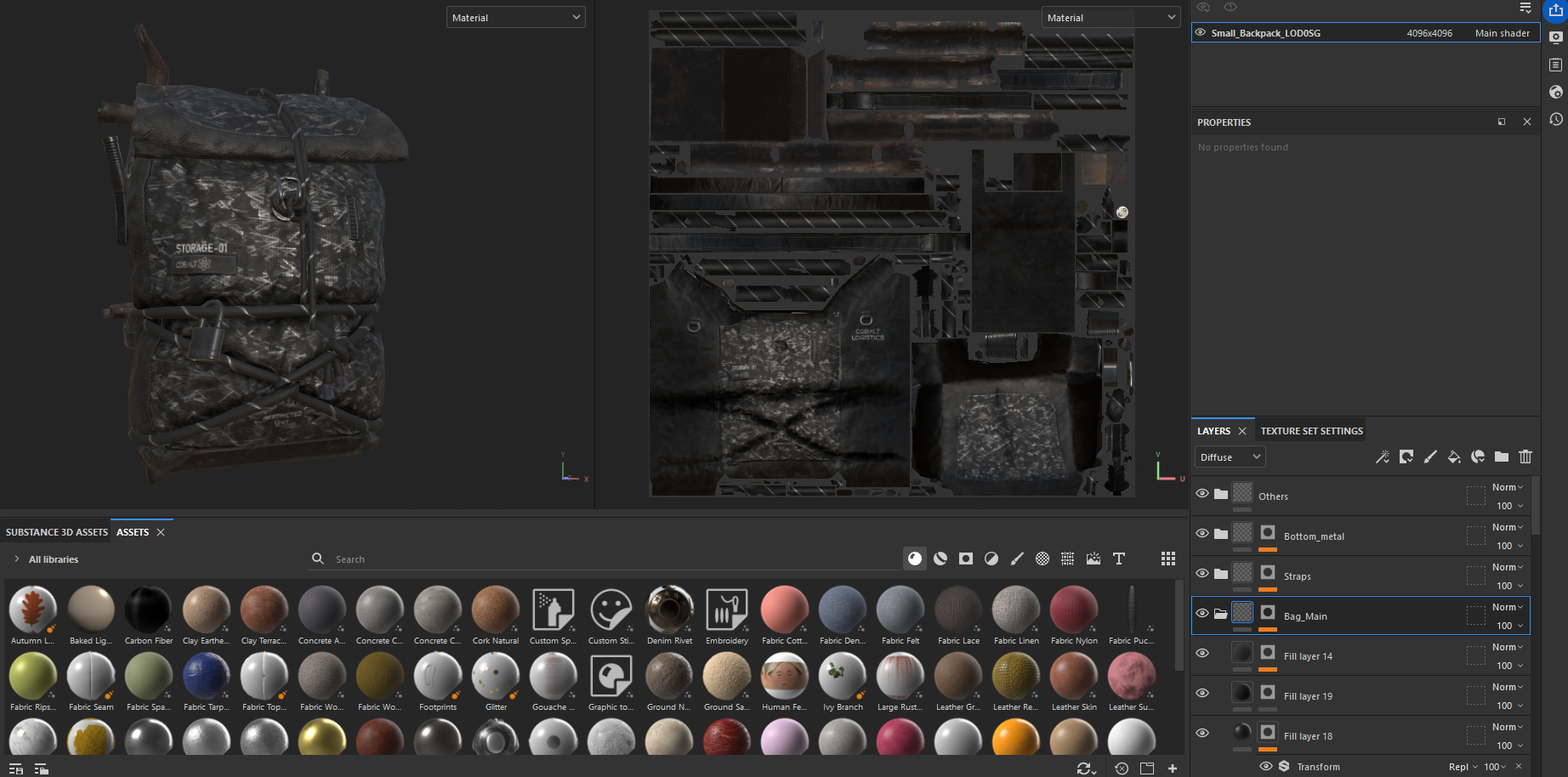Hide Fill layer 14
Screen dimensions: 1568x777
[x=1202, y=653]
